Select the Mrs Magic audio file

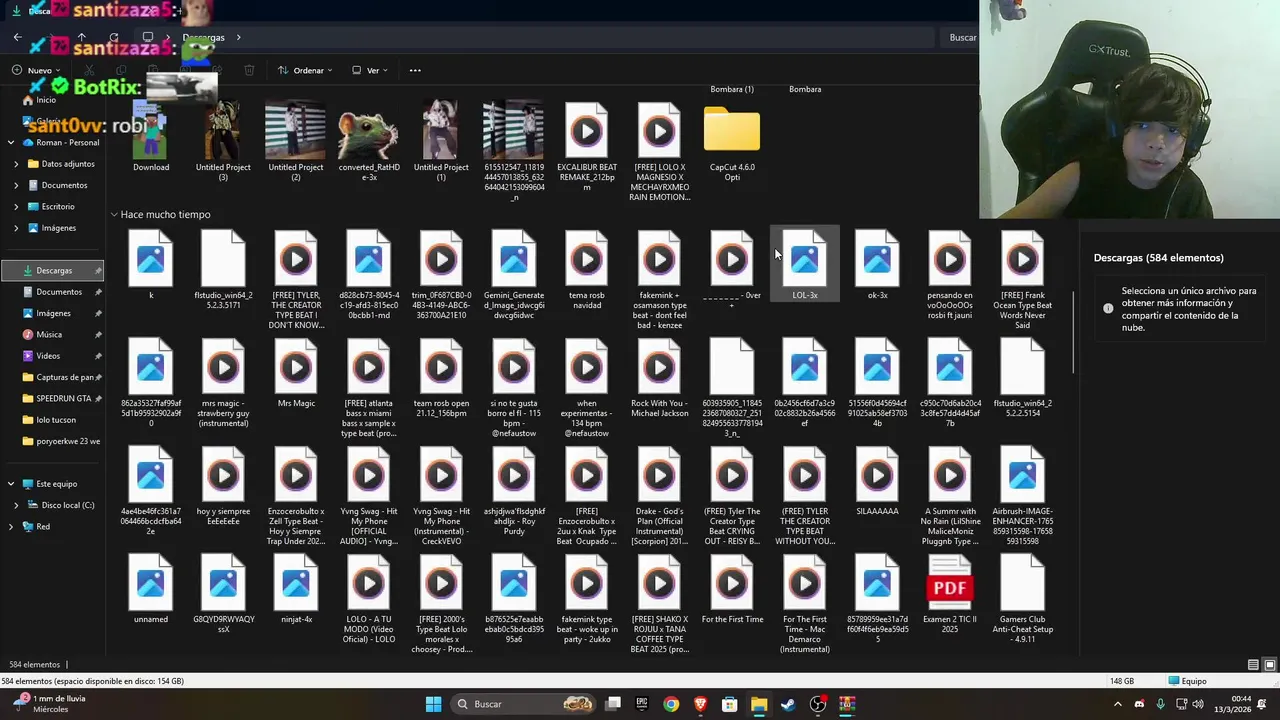pyautogui.click(x=296, y=373)
